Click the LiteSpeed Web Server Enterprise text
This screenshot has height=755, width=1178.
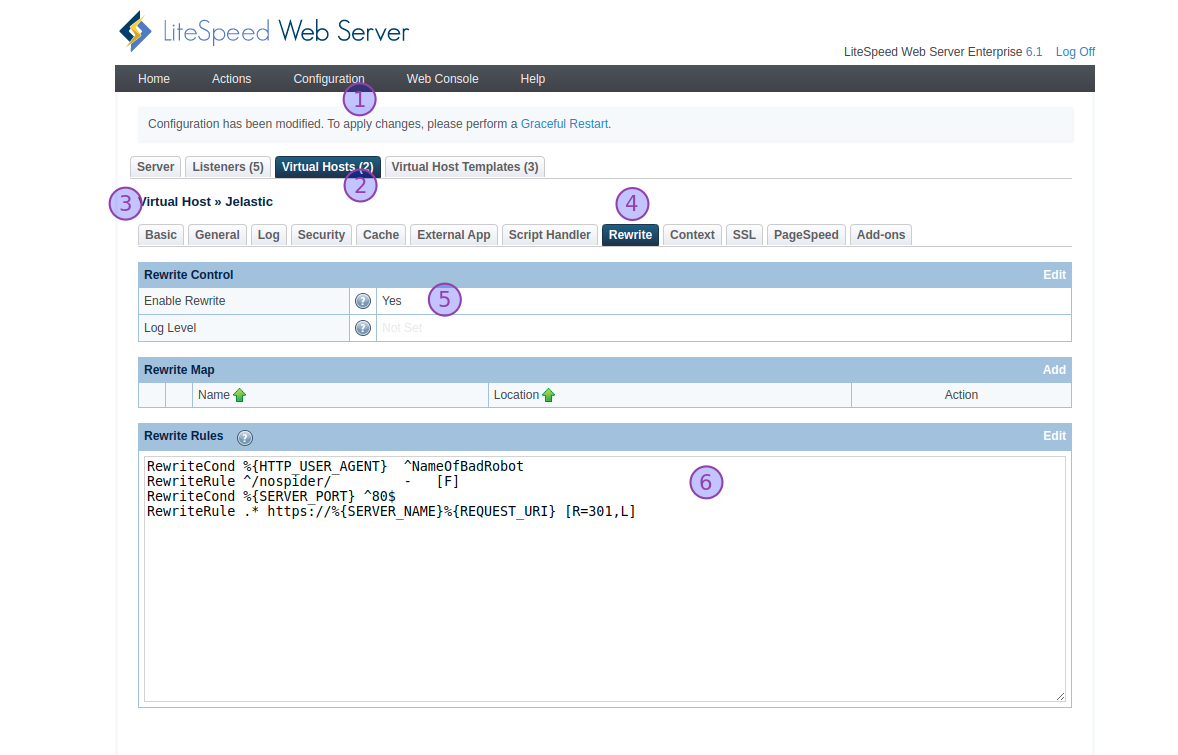click(933, 52)
